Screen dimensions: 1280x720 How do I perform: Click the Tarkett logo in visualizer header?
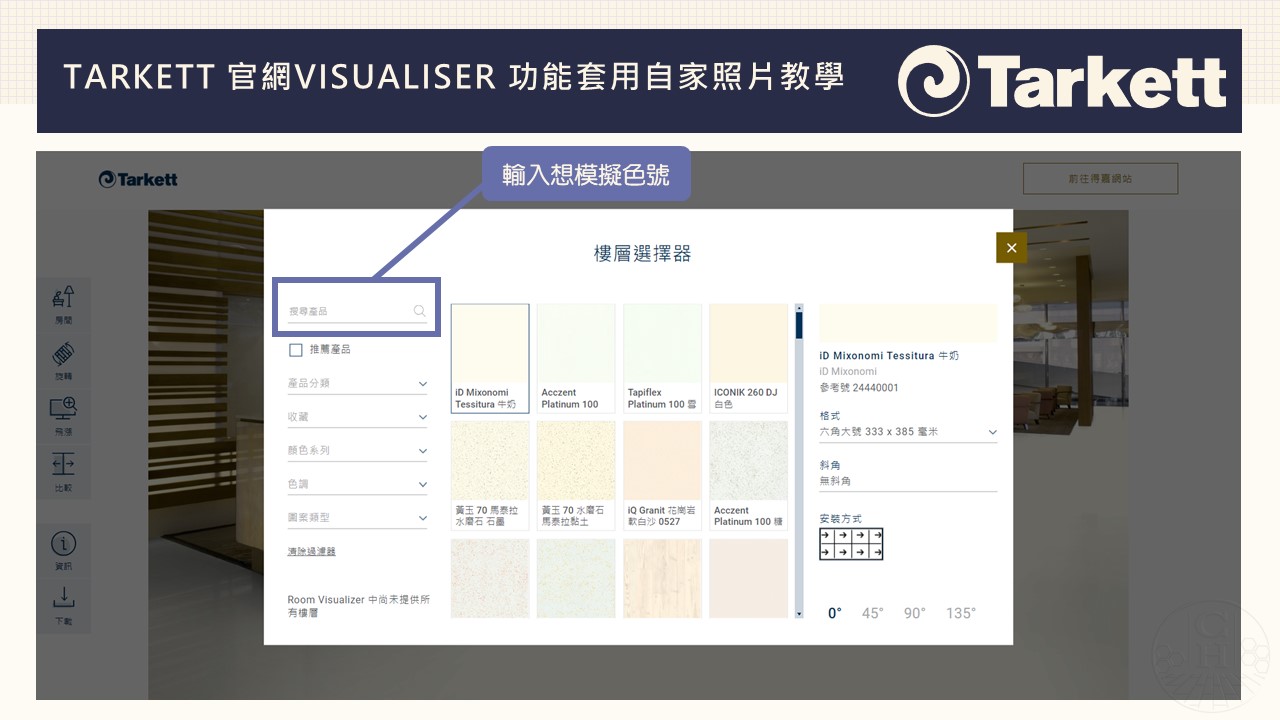coord(138,179)
